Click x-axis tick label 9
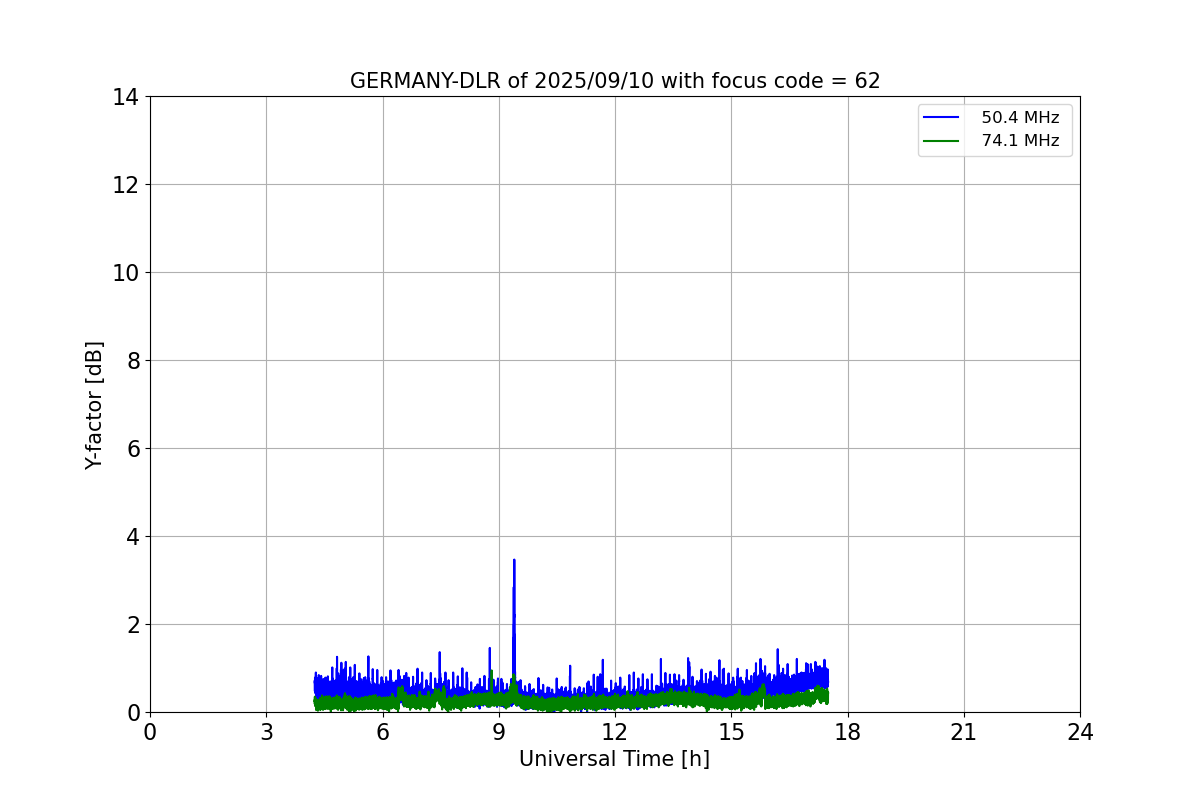 click(x=499, y=732)
